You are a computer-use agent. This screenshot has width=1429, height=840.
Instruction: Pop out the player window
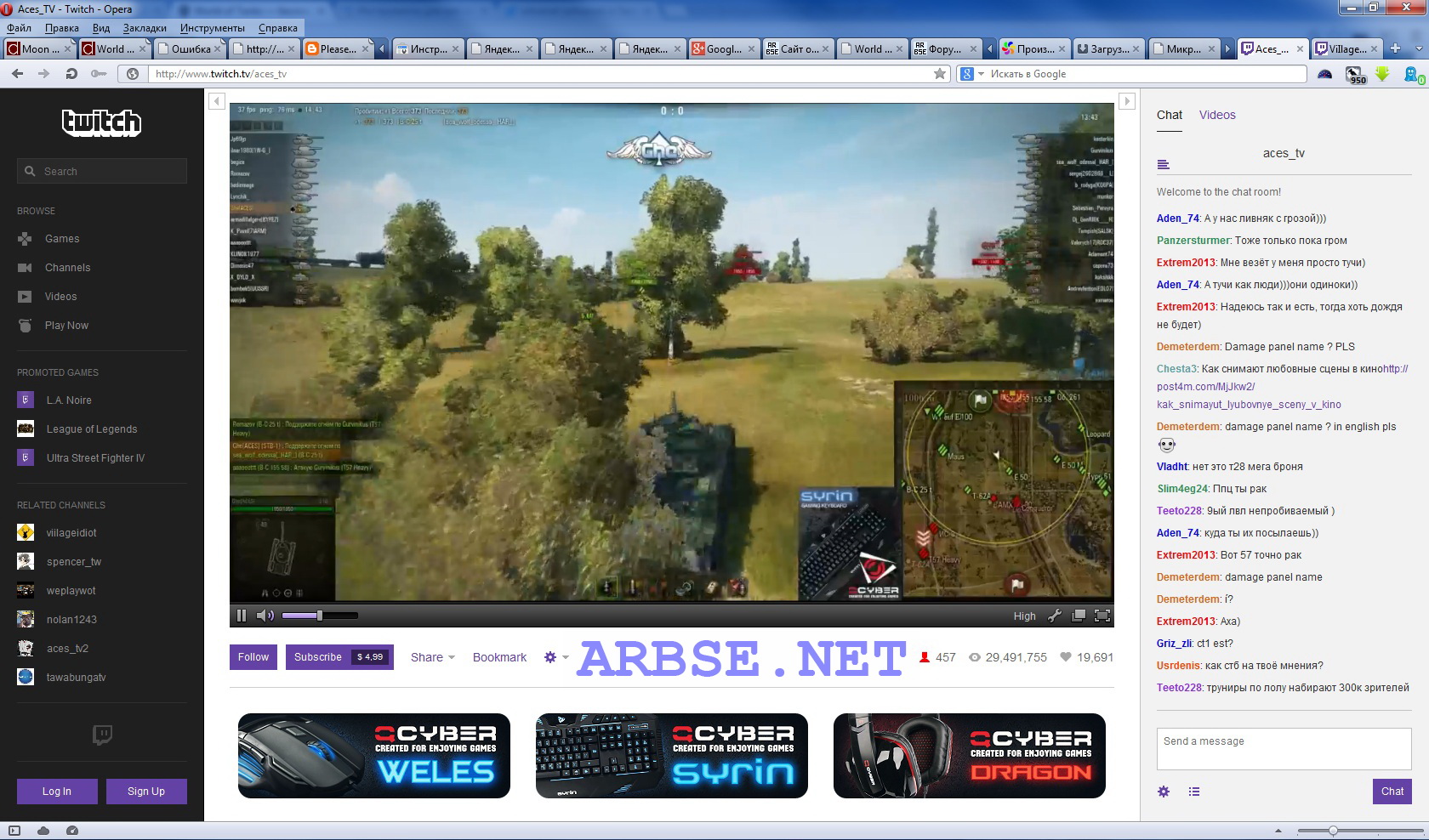click(x=1078, y=616)
